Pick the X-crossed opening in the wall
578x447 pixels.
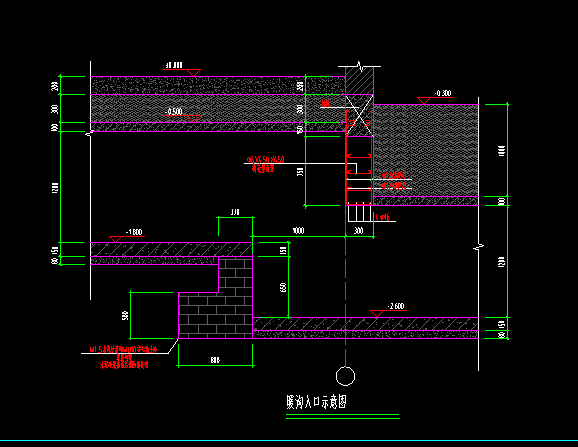point(359,116)
